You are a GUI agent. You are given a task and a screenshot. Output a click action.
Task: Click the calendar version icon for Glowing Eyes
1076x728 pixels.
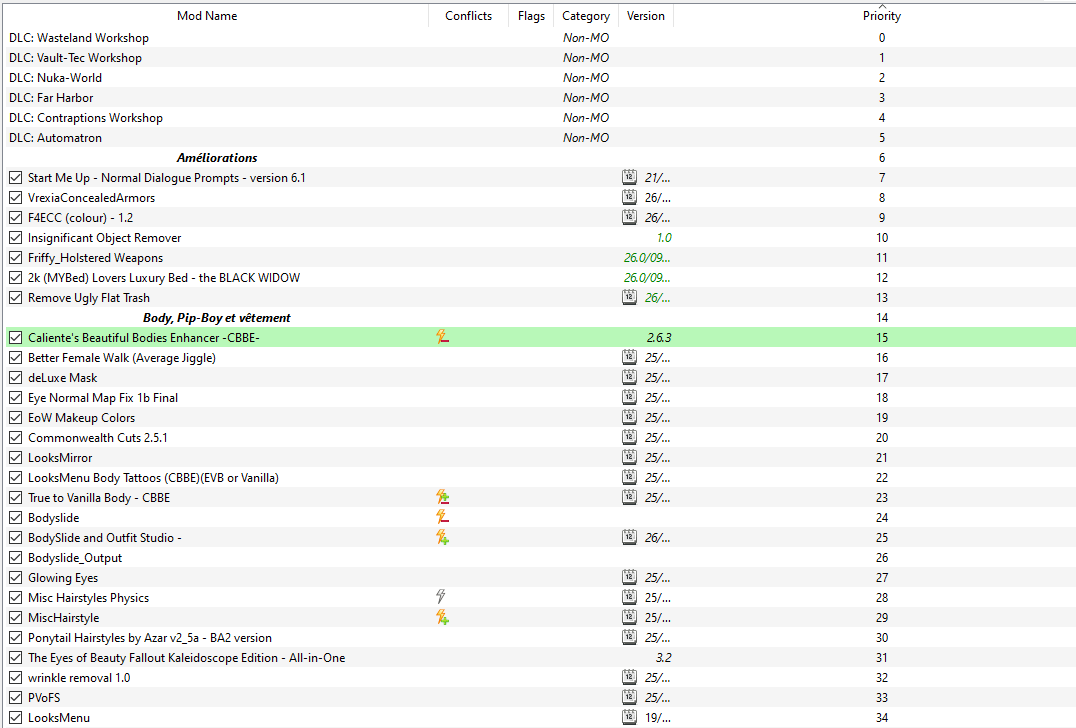click(629, 577)
